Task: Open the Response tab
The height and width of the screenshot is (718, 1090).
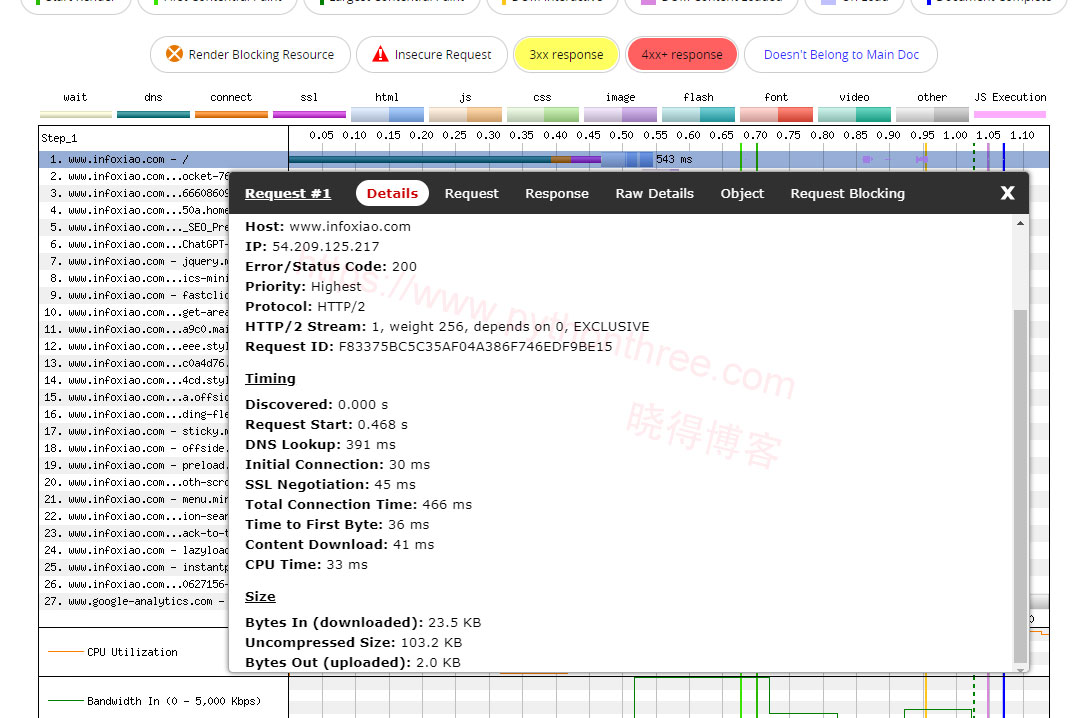Action: (557, 193)
